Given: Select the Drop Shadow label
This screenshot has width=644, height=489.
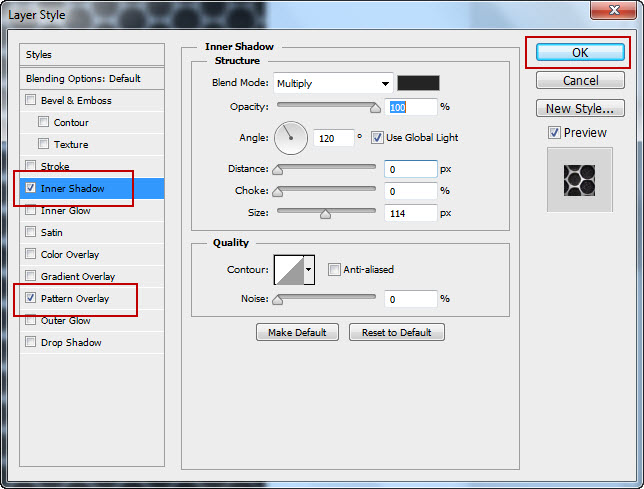Looking at the screenshot, I should pyautogui.click(x=71, y=342).
